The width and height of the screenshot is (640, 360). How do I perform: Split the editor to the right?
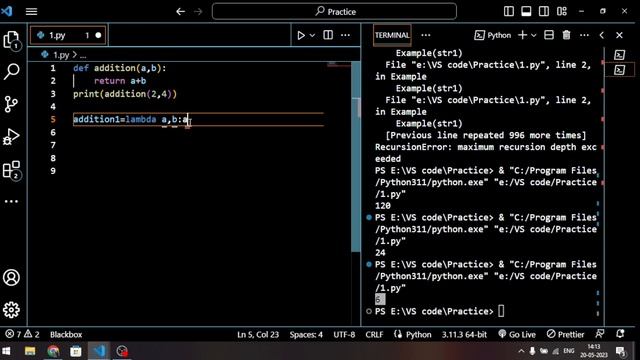coord(328,35)
